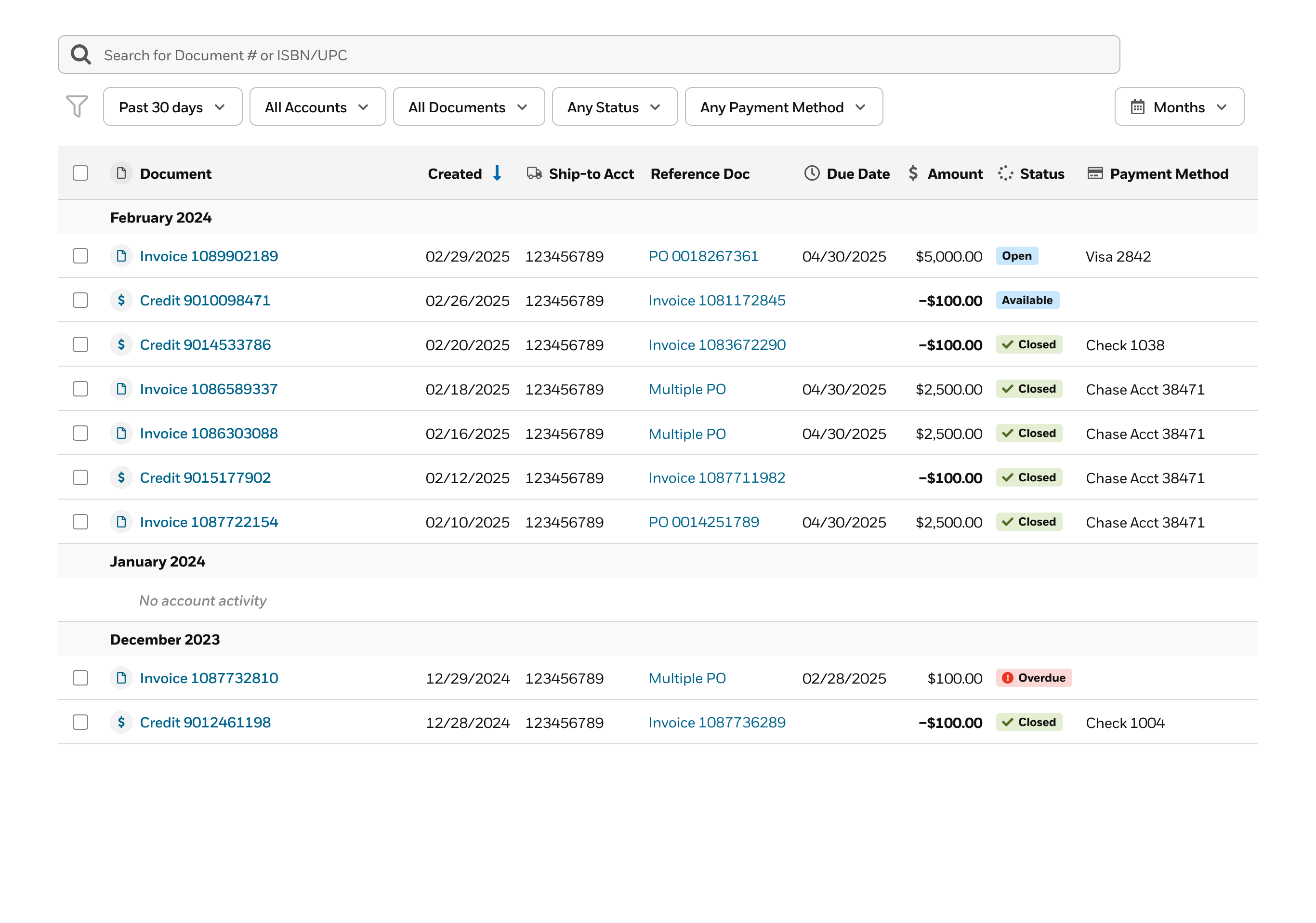Click the Check 1038 payment method
This screenshot has width=1316, height=923.
click(x=1125, y=345)
